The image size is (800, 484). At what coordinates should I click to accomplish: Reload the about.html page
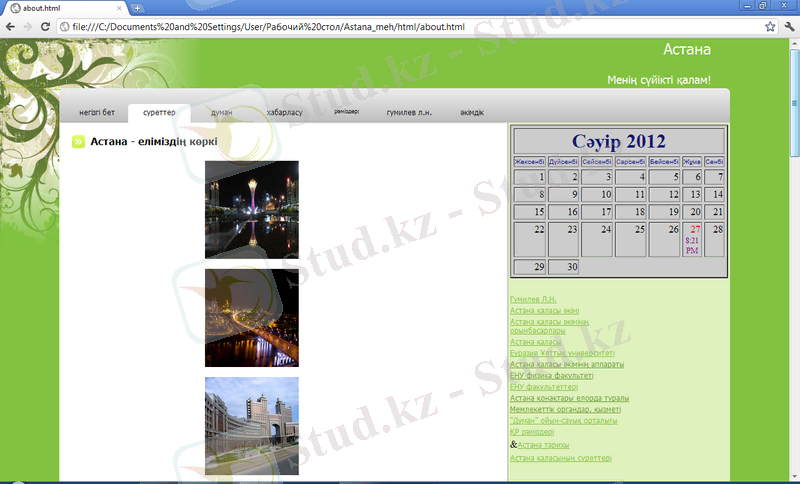tap(45, 27)
